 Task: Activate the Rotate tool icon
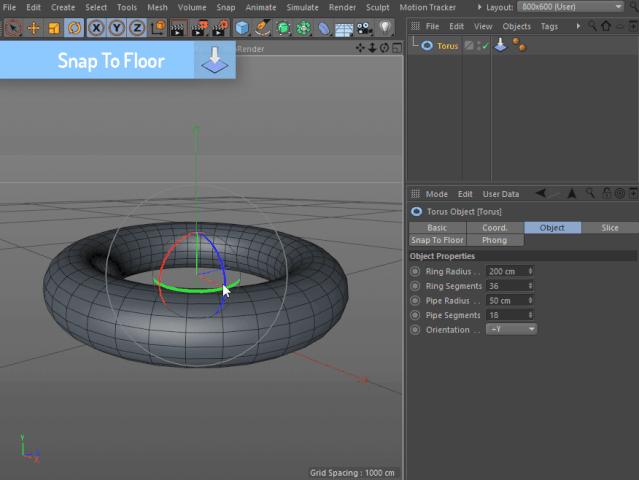pyautogui.click(x=73, y=28)
